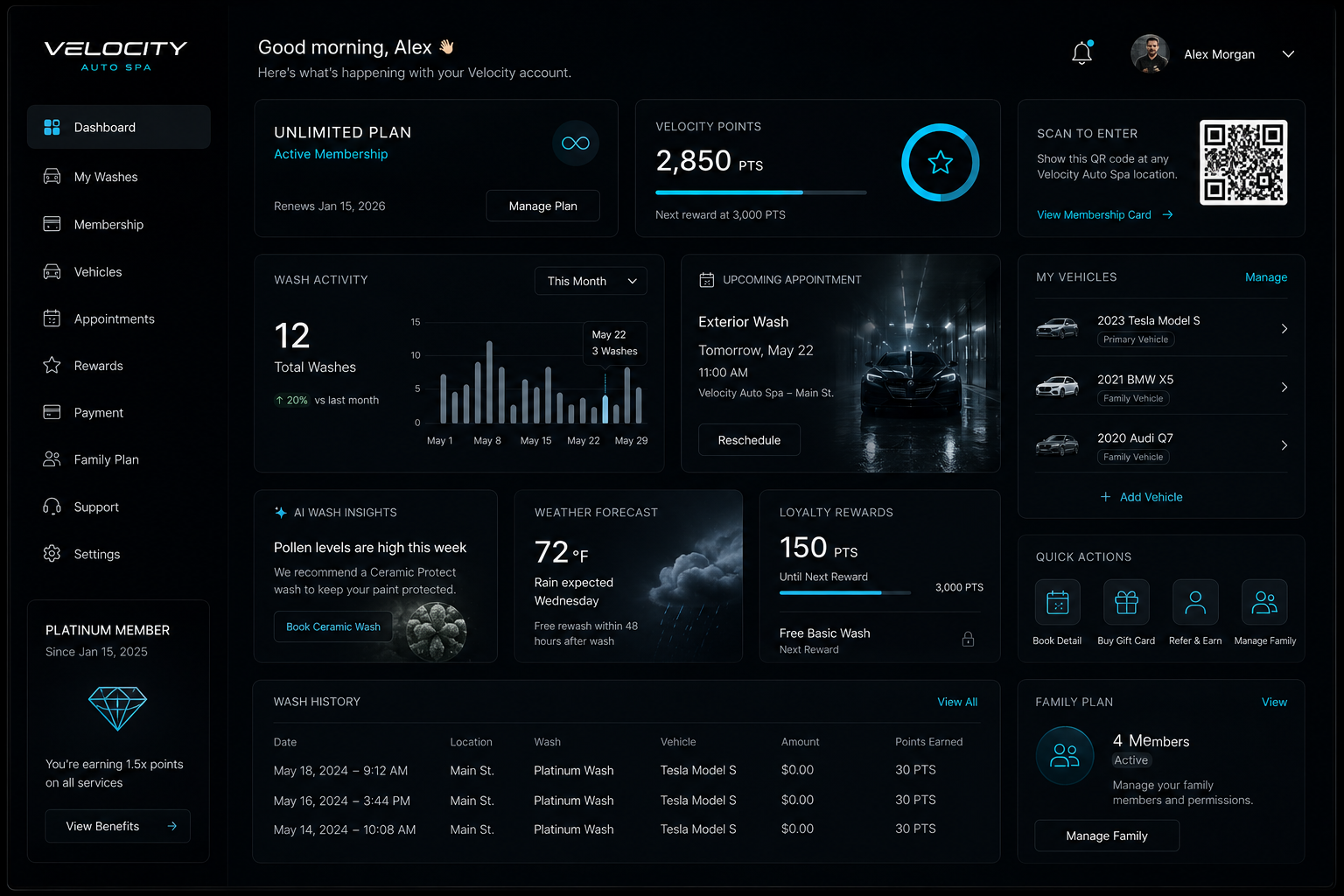Click the Book Detail calendar icon
Image resolution: width=1344 pixels, height=896 pixels.
coord(1058,602)
